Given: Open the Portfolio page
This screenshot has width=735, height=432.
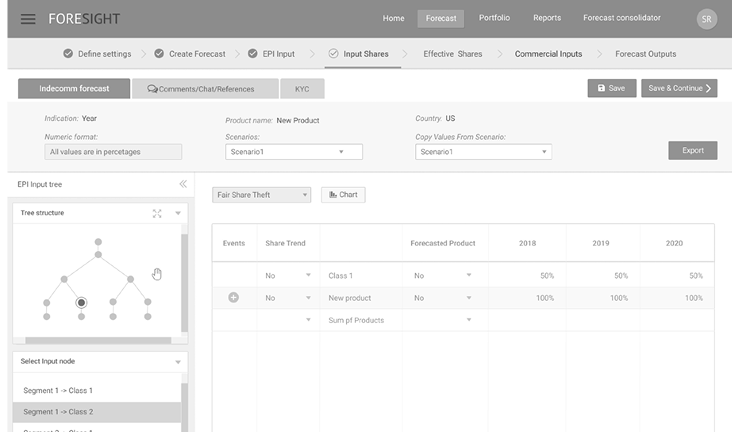Looking at the screenshot, I should pyautogui.click(x=494, y=18).
